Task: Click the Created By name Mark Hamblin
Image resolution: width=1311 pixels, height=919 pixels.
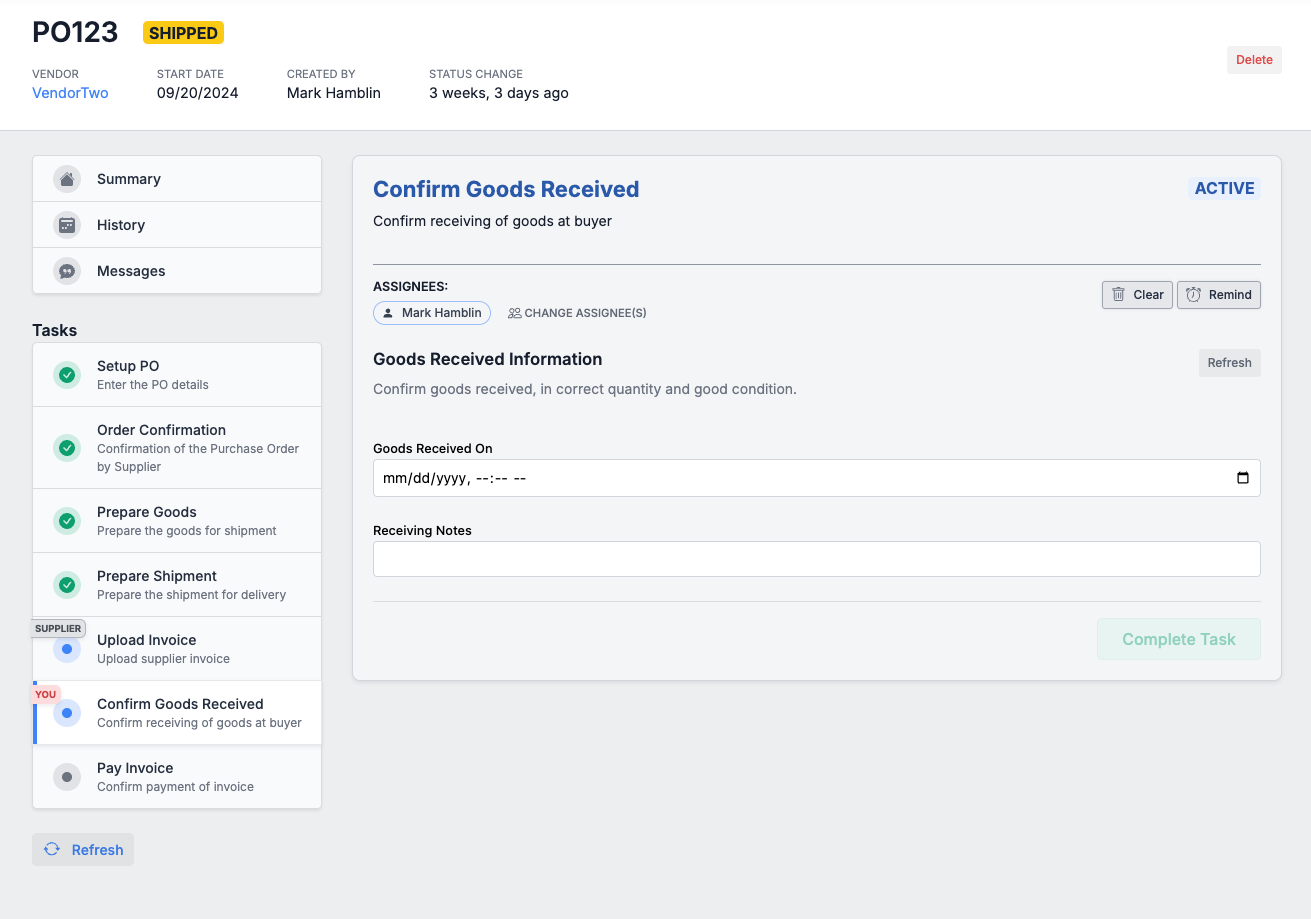Action: coord(334,93)
